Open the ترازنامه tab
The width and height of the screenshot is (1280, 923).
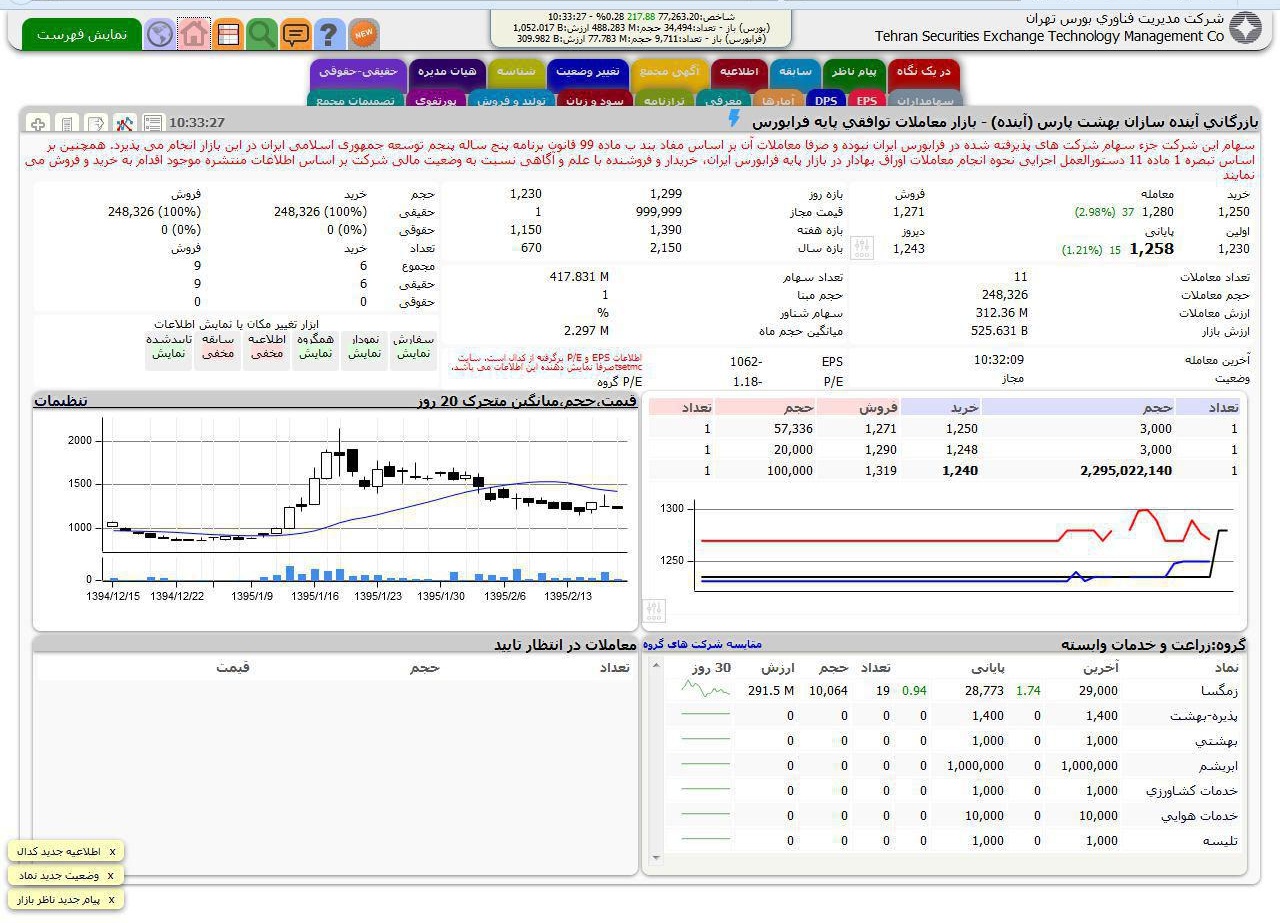663,100
